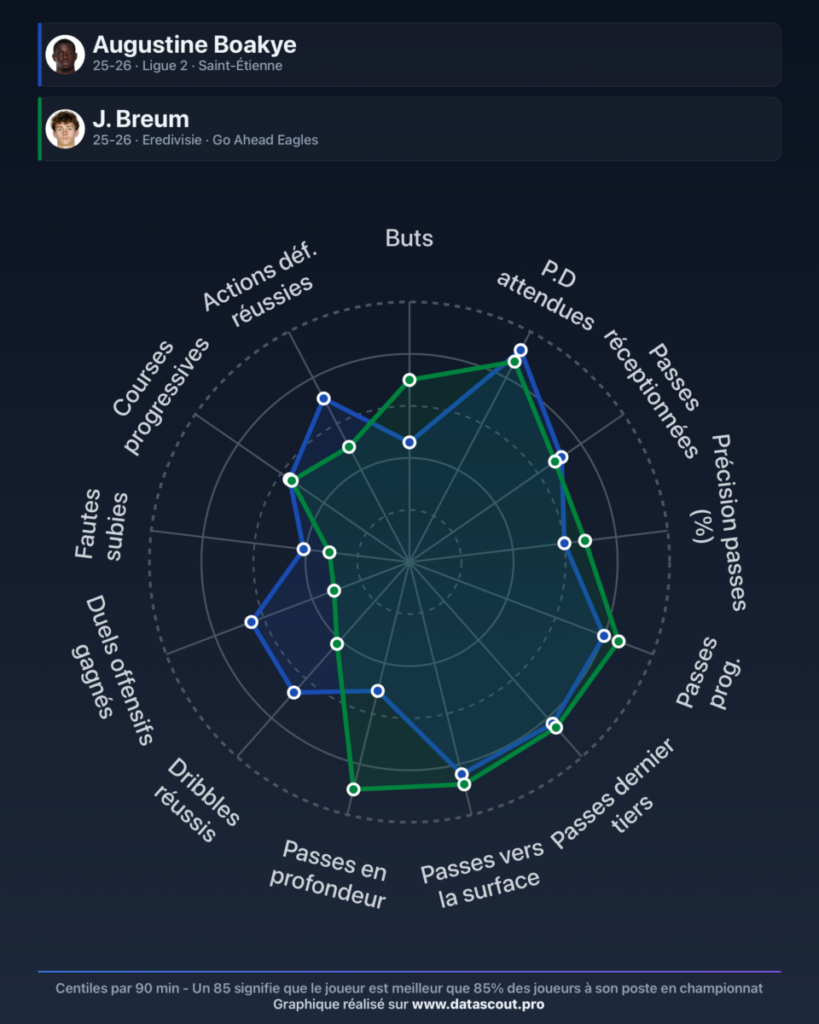
Task: Open the www.datascout.pro link
Action: pyautogui.click(x=478, y=1004)
